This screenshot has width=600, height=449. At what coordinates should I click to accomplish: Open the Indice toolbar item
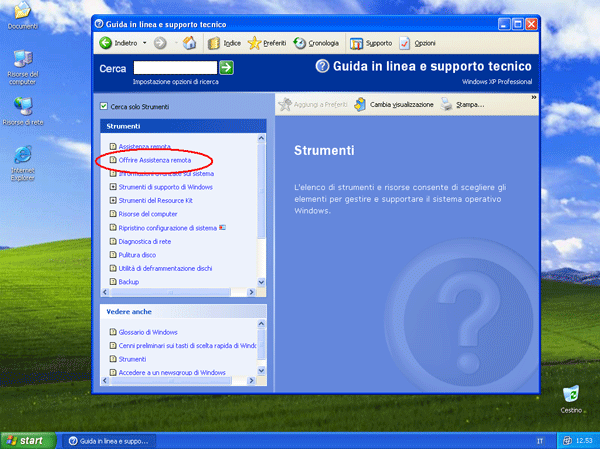pyautogui.click(x=224, y=43)
